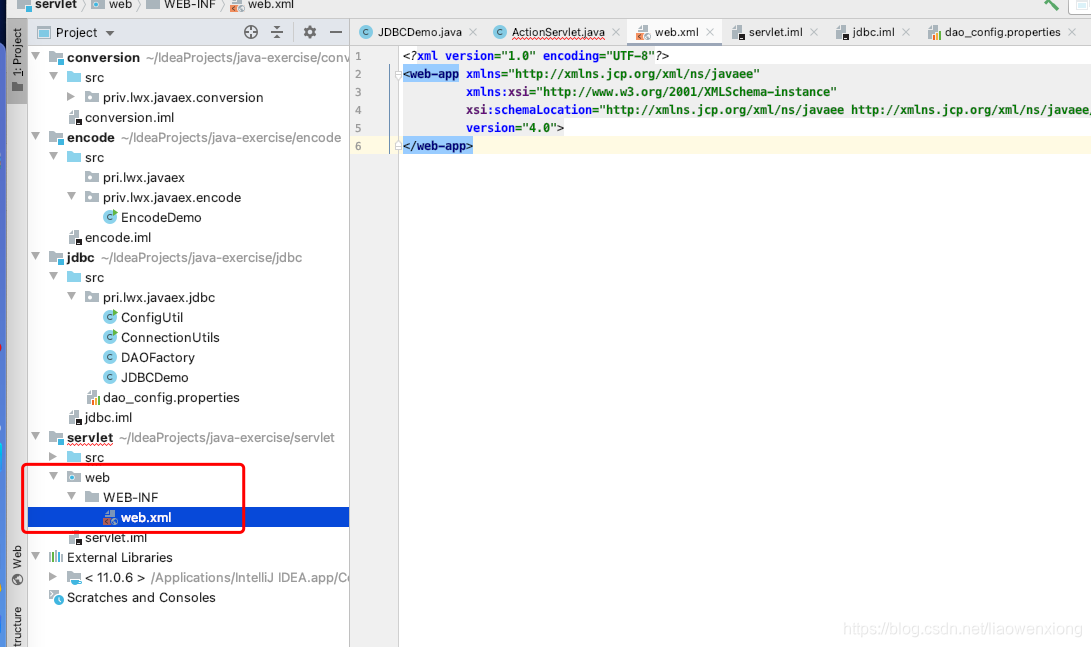The height and width of the screenshot is (647, 1091).
Task: Collapse External Libraries node
Action: click(x=35, y=557)
